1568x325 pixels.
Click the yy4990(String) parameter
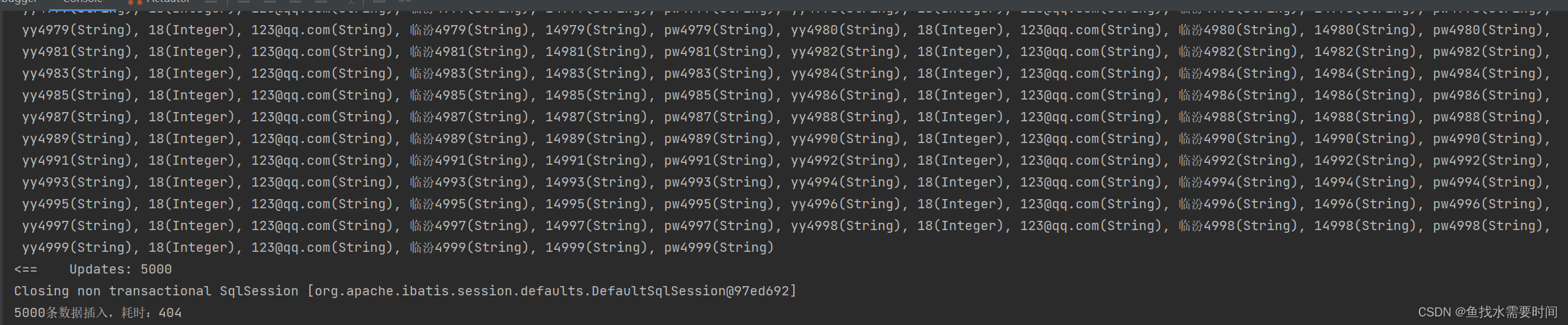pyautogui.click(x=845, y=138)
